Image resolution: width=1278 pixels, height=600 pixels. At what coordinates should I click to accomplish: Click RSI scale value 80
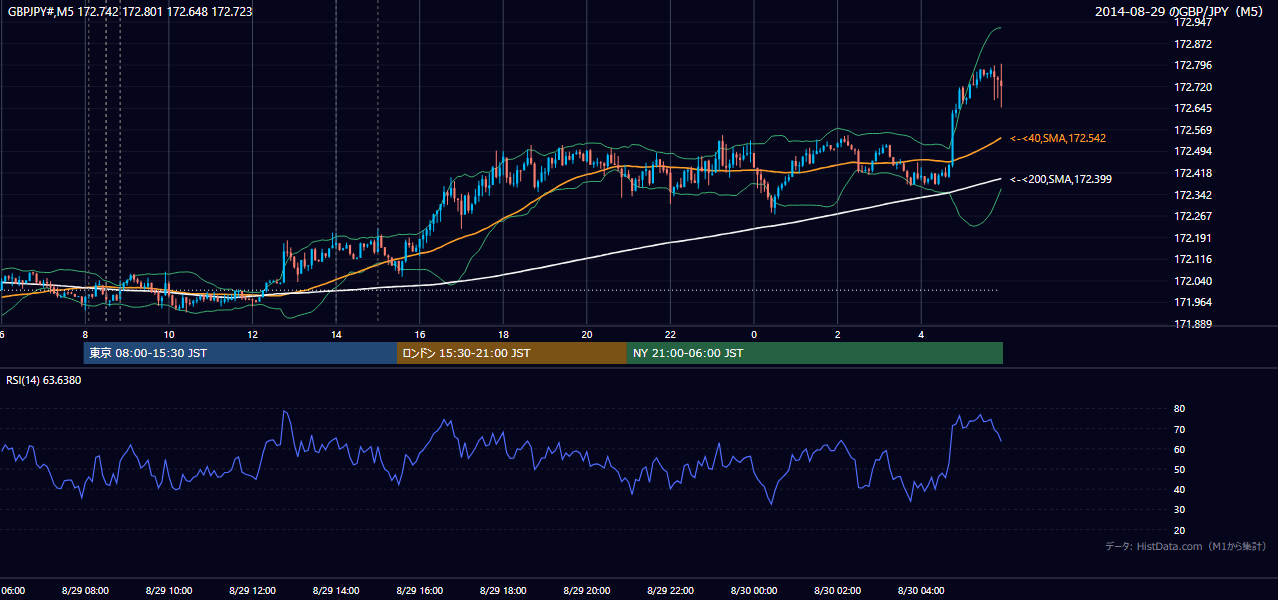click(x=1180, y=409)
